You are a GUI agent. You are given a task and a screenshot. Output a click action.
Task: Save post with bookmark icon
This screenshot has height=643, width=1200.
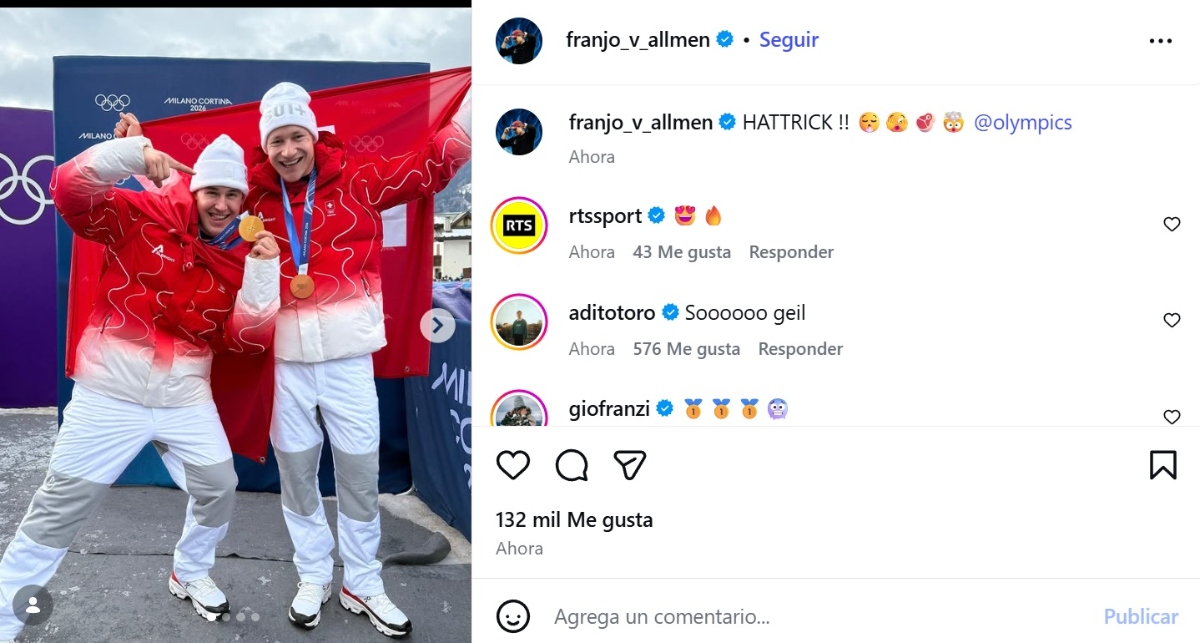click(1163, 465)
